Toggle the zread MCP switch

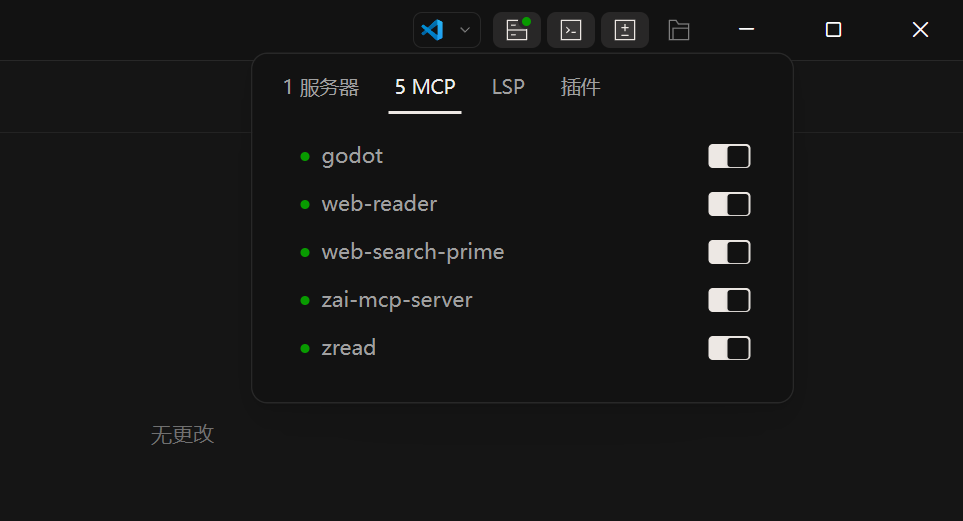729,348
